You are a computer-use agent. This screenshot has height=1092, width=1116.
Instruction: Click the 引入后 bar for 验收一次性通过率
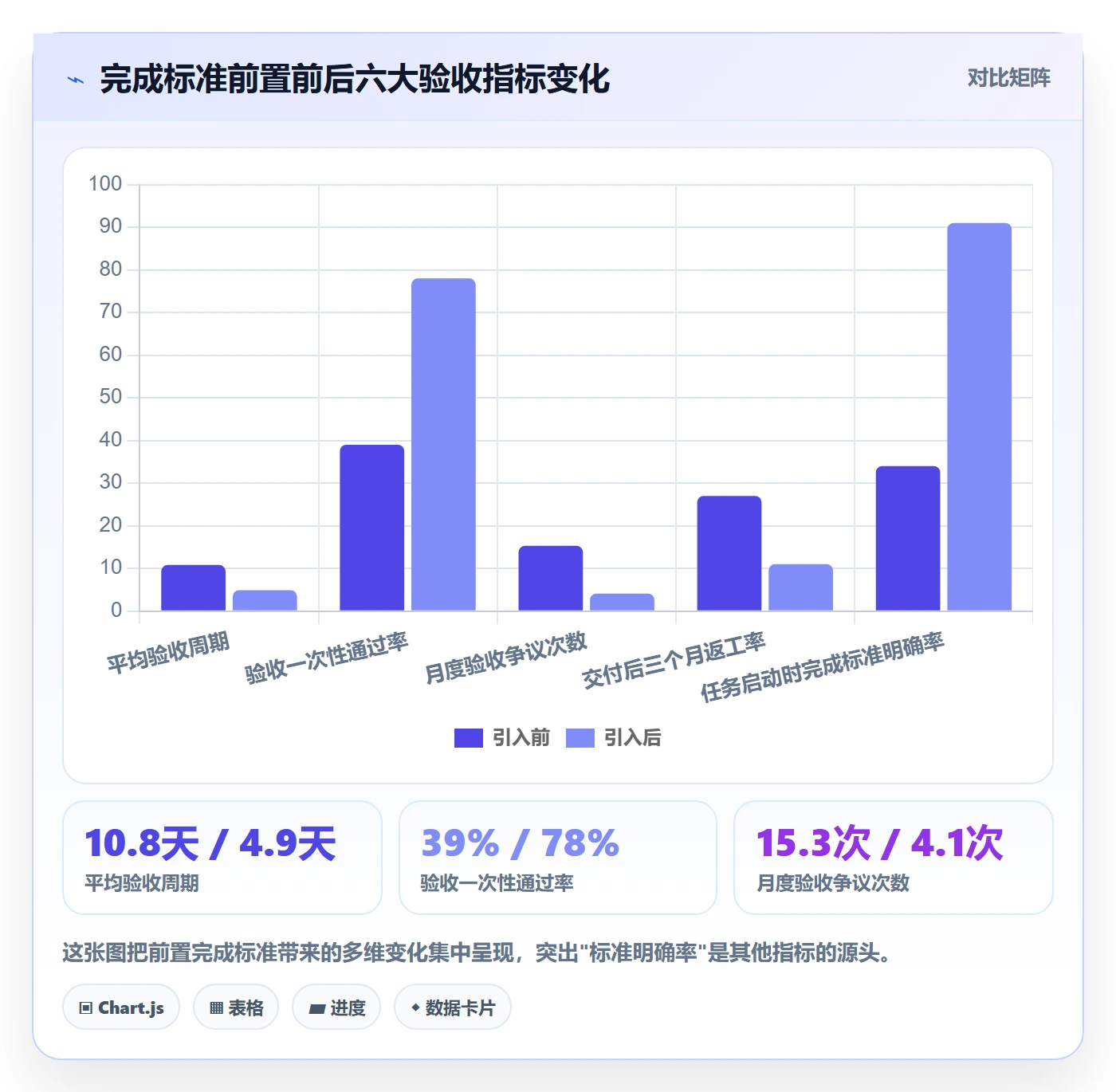tap(443, 445)
